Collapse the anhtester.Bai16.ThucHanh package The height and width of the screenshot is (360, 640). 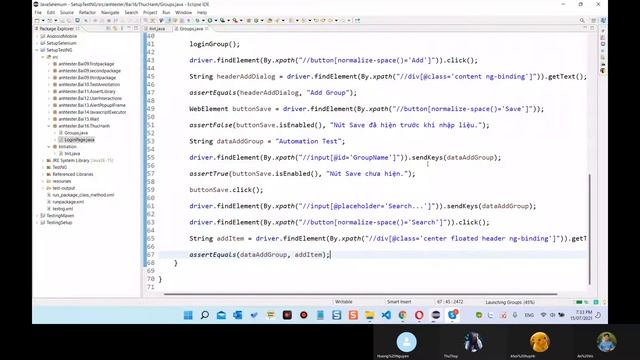[x=49, y=126]
